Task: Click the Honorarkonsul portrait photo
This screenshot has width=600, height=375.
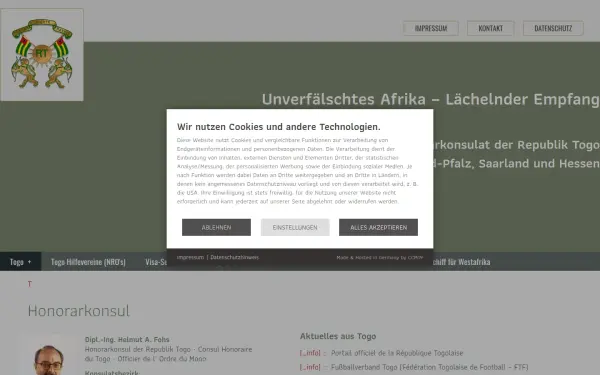Action: (x=49, y=356)
